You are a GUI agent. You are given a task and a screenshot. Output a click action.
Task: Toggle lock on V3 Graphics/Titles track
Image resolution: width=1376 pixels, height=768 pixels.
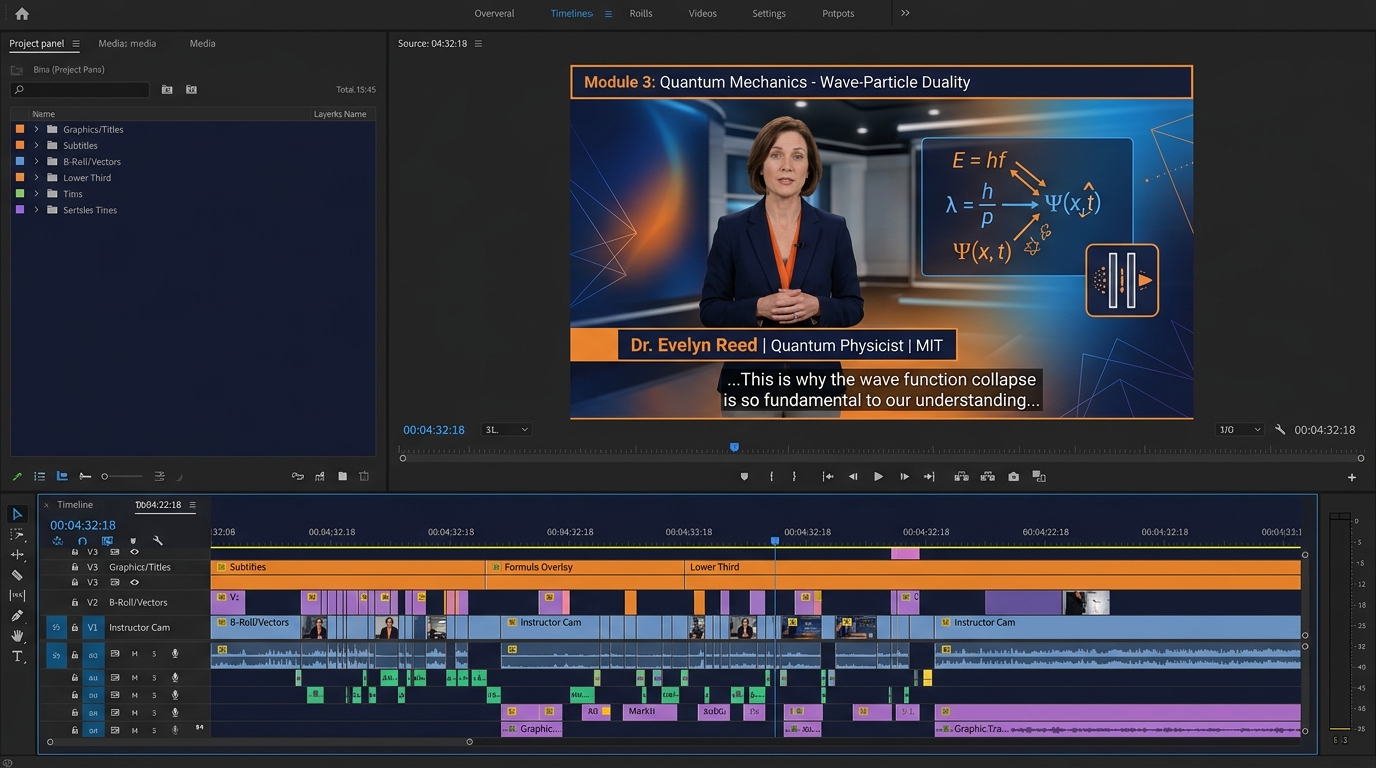point(74,567)
